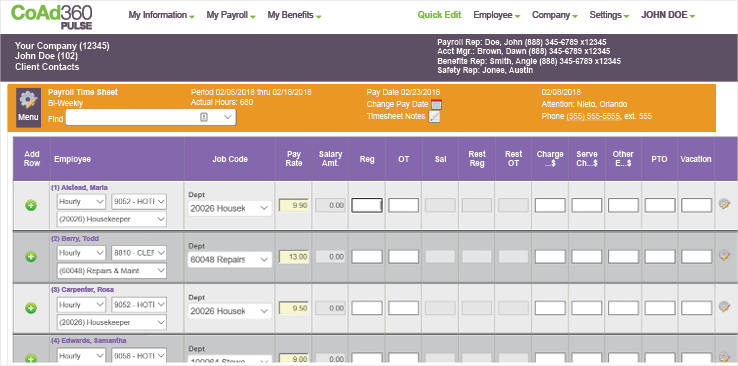
Task: Click edit icon for Alstead, Maria row
Action: (724, 204)
